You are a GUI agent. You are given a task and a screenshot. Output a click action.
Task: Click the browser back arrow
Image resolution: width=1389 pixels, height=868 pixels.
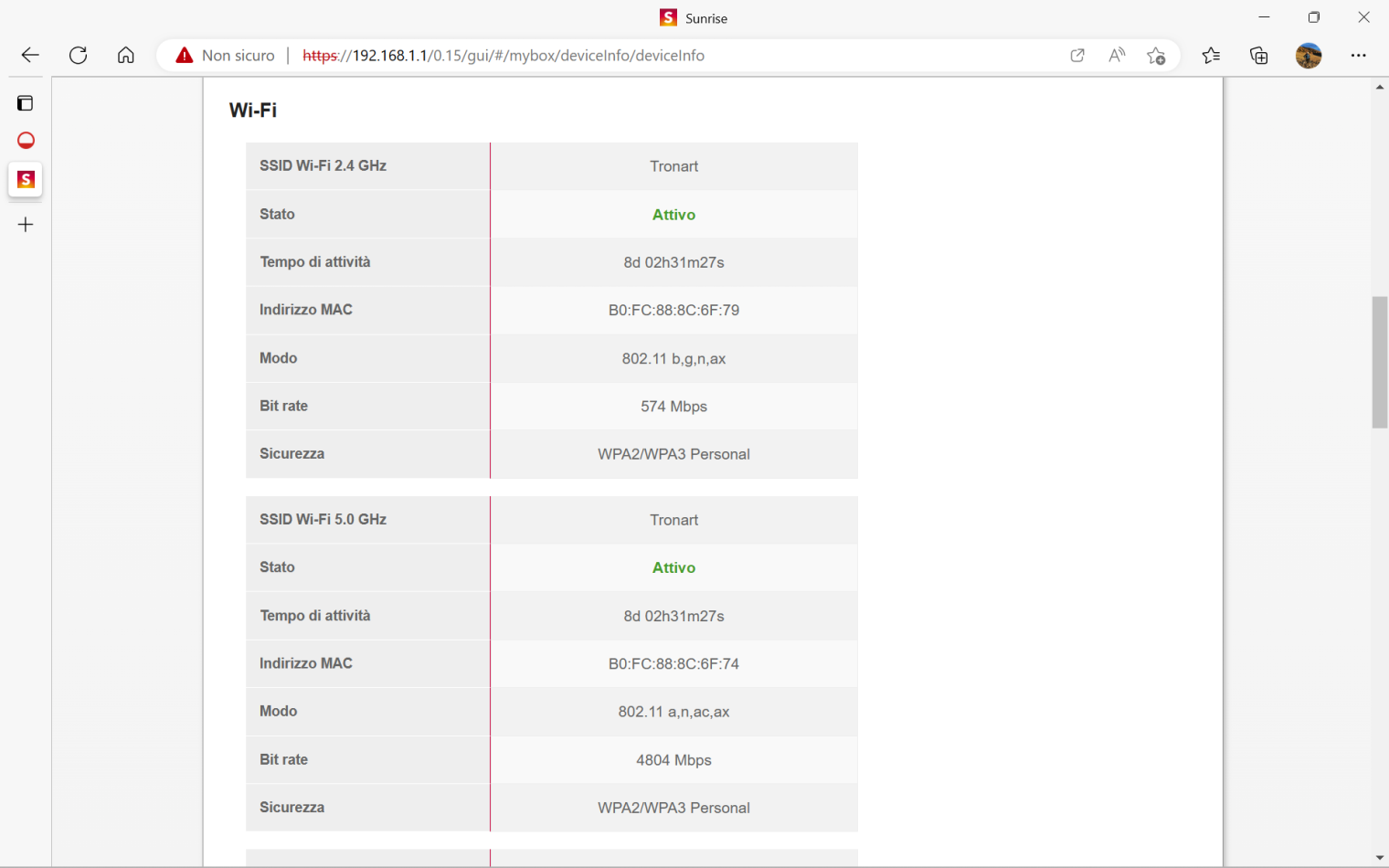click(x=30, y=56)
